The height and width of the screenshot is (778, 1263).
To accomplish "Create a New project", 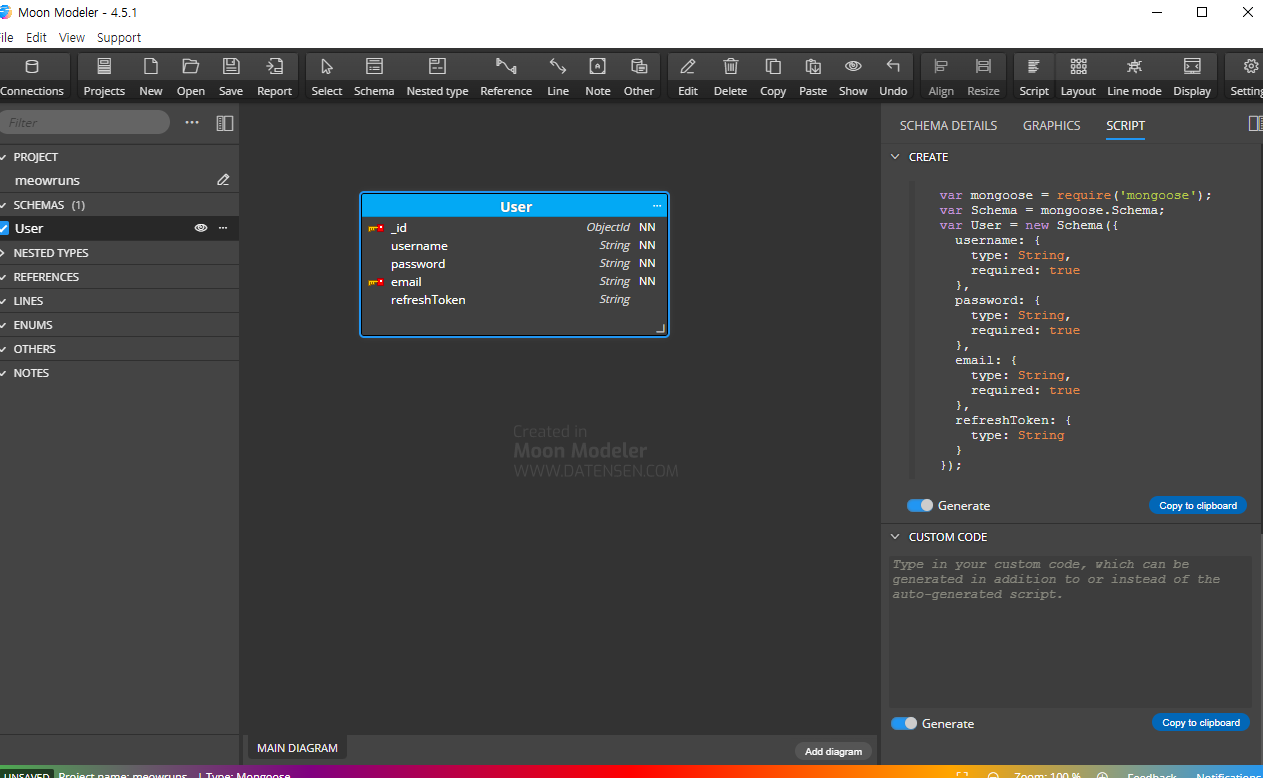I will point(151,77).
